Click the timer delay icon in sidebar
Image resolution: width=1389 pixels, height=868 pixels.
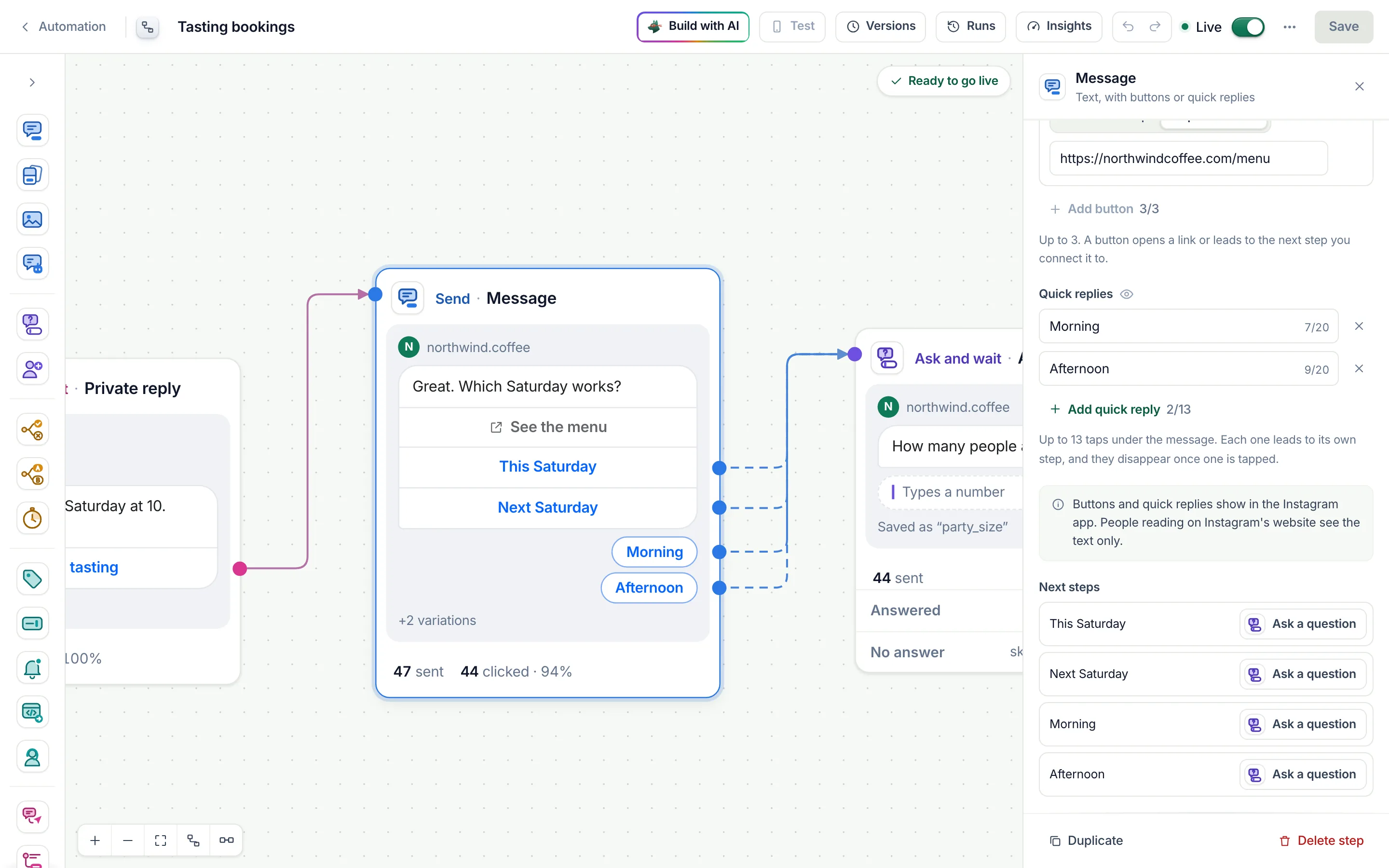tap(32, 518)
